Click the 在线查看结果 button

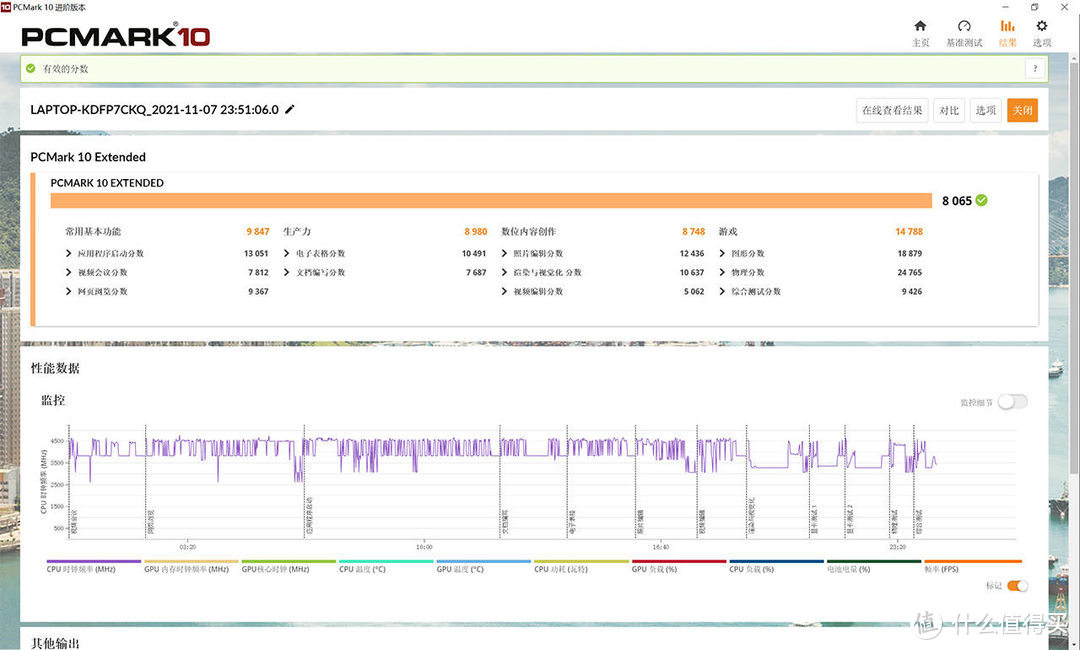tap(892, 110)
